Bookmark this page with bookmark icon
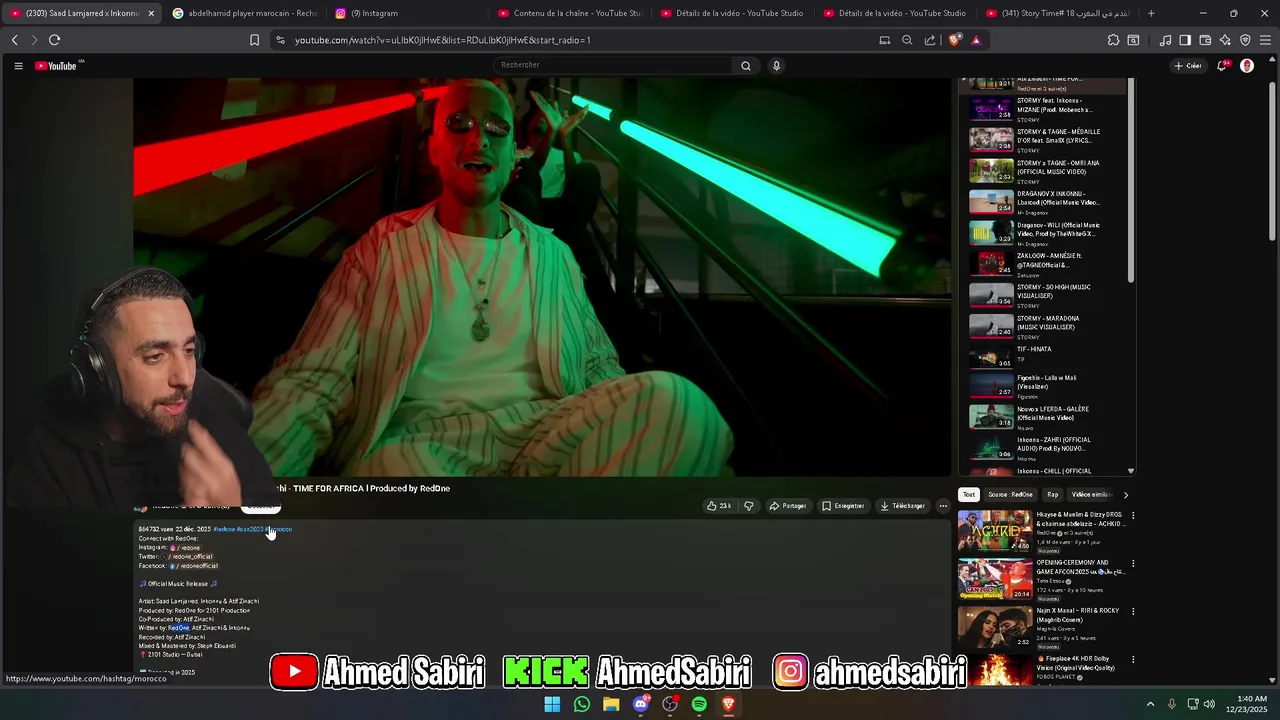Screen dimensions: 1280x720 (254, 40)
